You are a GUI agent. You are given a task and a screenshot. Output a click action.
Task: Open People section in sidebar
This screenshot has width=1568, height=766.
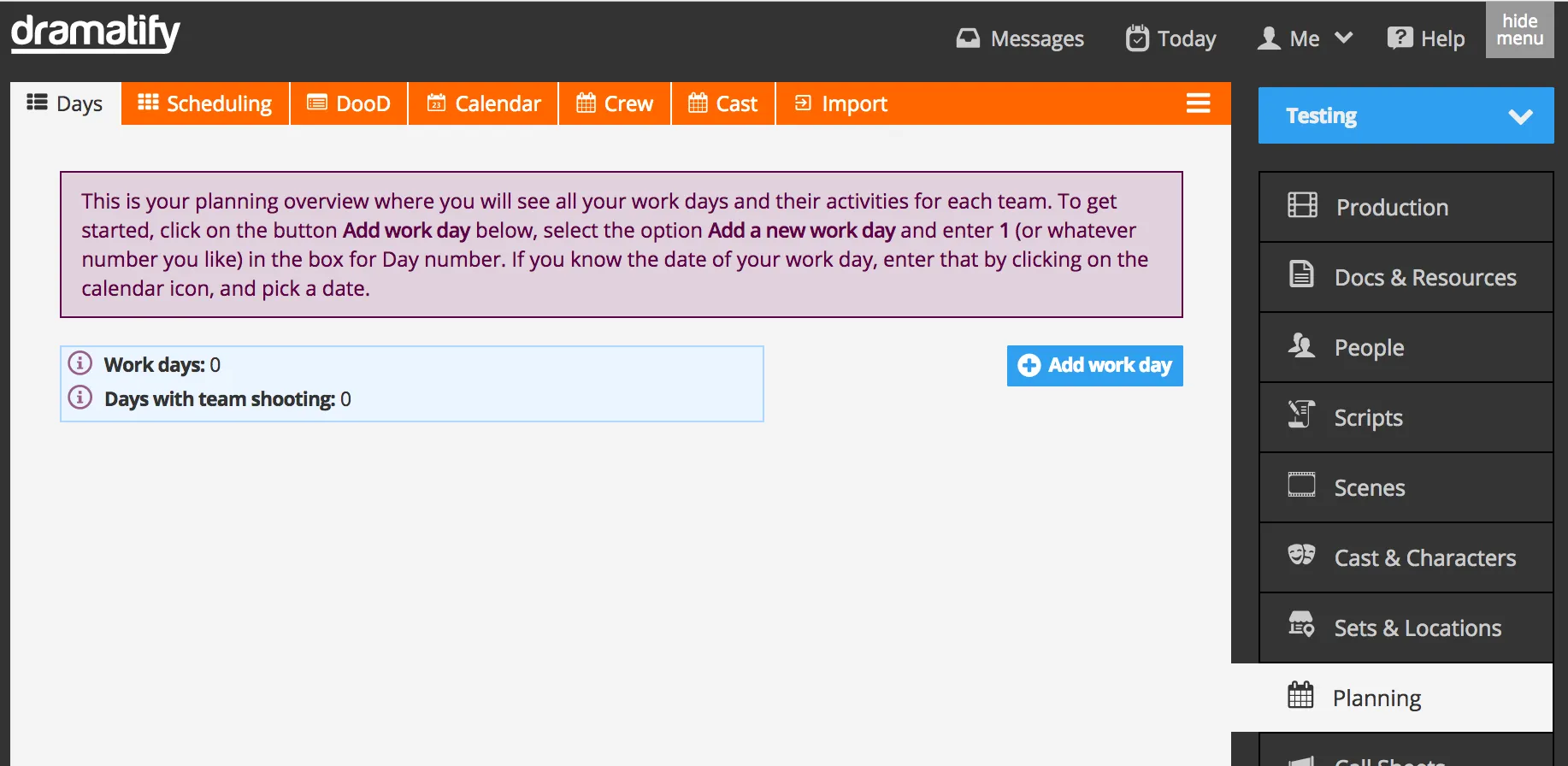click(x=1406, y=347)
